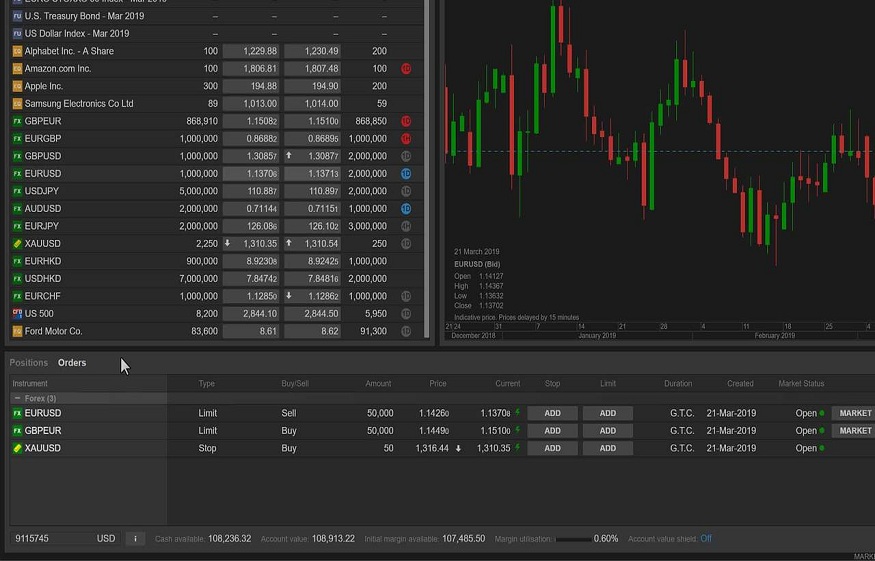Click EURUSD ask price 1.13713 in watchlist
The image size is (875, 561).
pos(312,174)
